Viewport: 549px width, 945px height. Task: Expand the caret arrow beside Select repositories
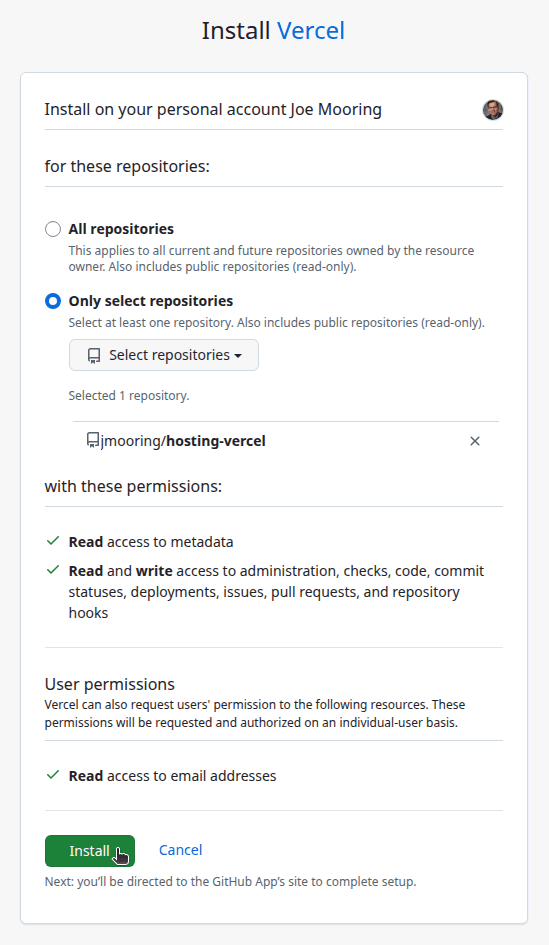coord(238,356)
